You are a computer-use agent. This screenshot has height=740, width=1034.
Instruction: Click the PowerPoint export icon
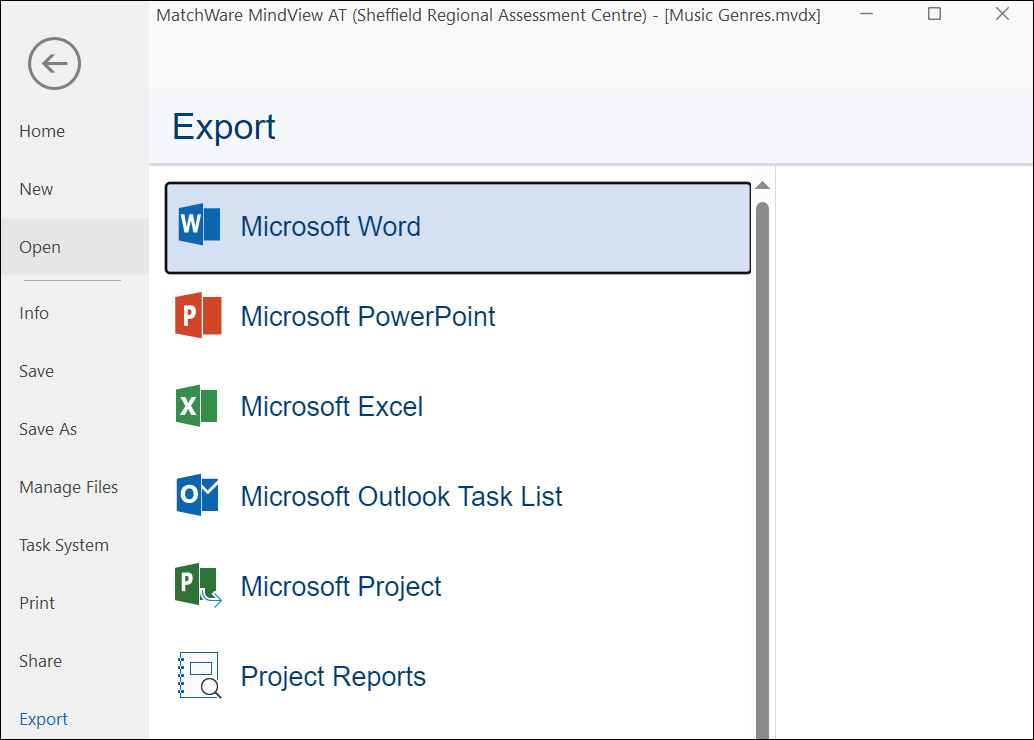(198, 316)
